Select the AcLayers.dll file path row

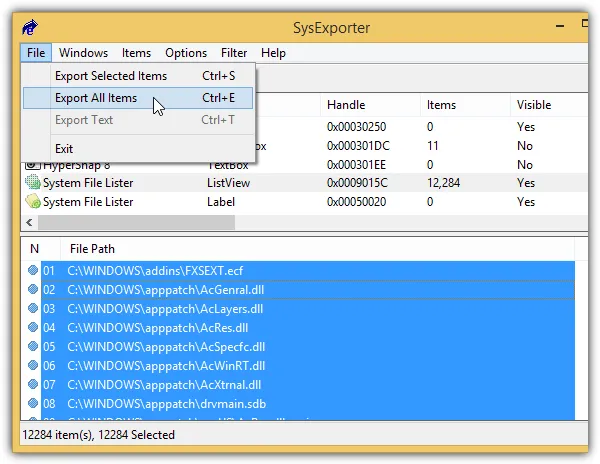tap(308, 309)
